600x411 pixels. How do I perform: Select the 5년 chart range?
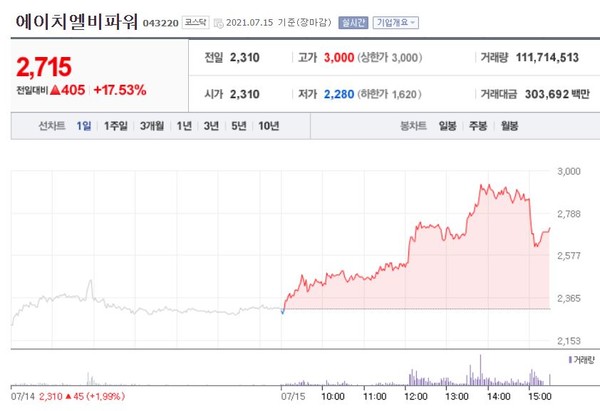[x=238, y=126]
